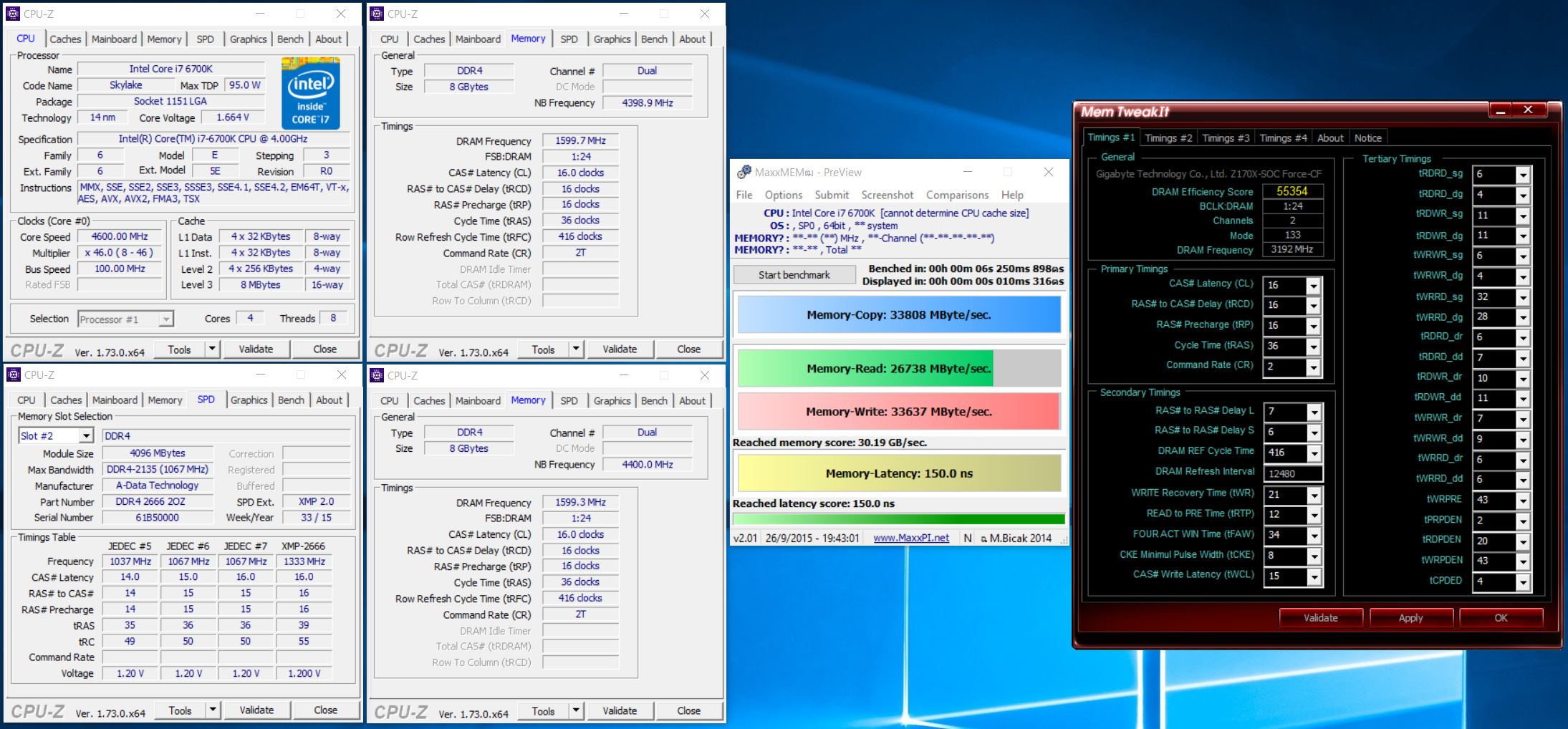Click CPU-Z title icon in top-left CPU window
Viewport: 1568px width, 729px height.
[x=13, y=14]
